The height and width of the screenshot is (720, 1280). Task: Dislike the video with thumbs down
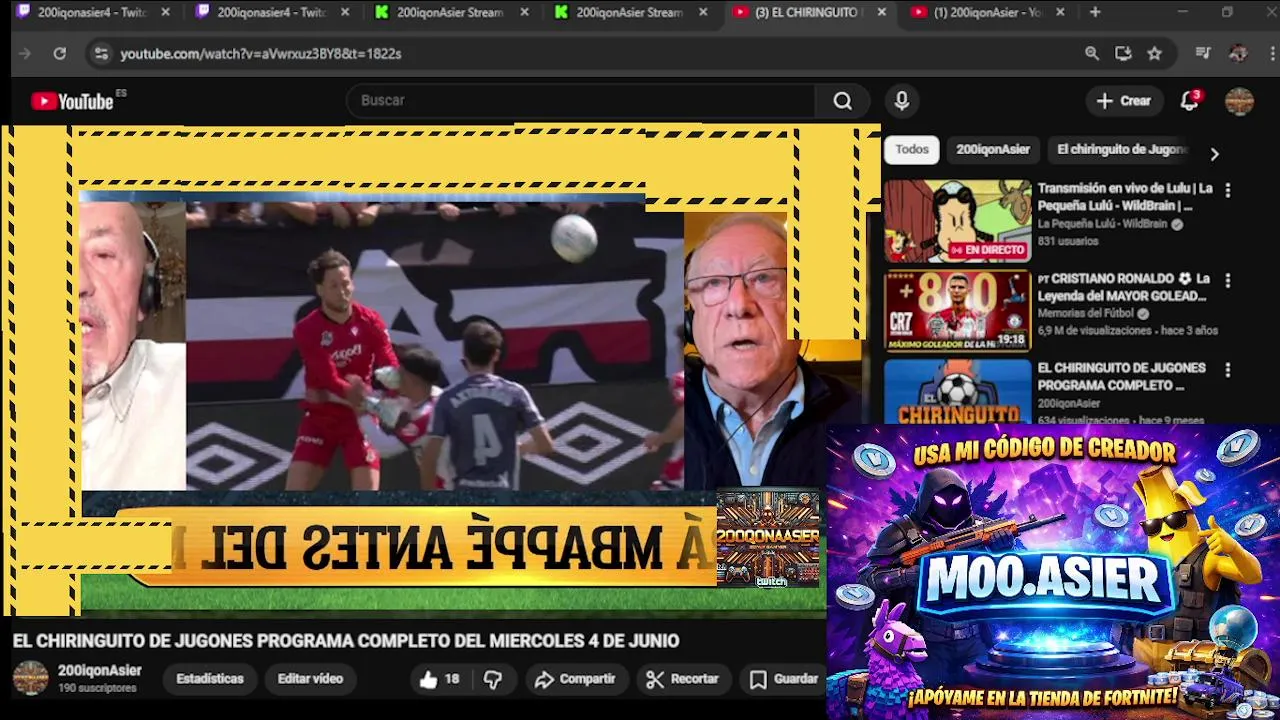(493, 679)
